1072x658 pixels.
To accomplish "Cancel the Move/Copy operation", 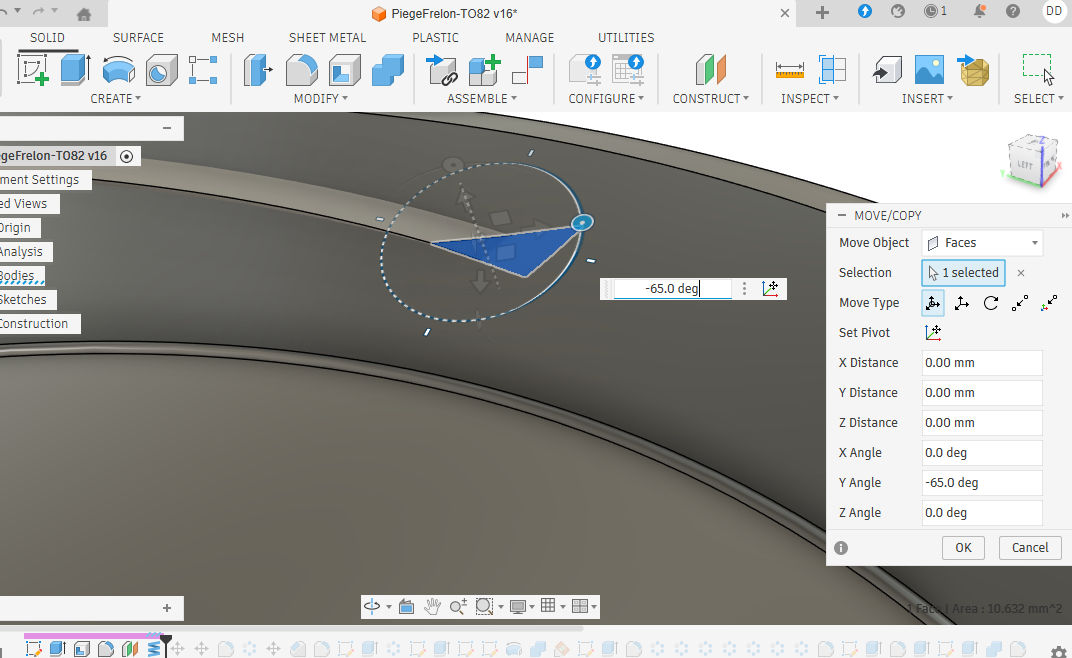I will [1030, 547].
